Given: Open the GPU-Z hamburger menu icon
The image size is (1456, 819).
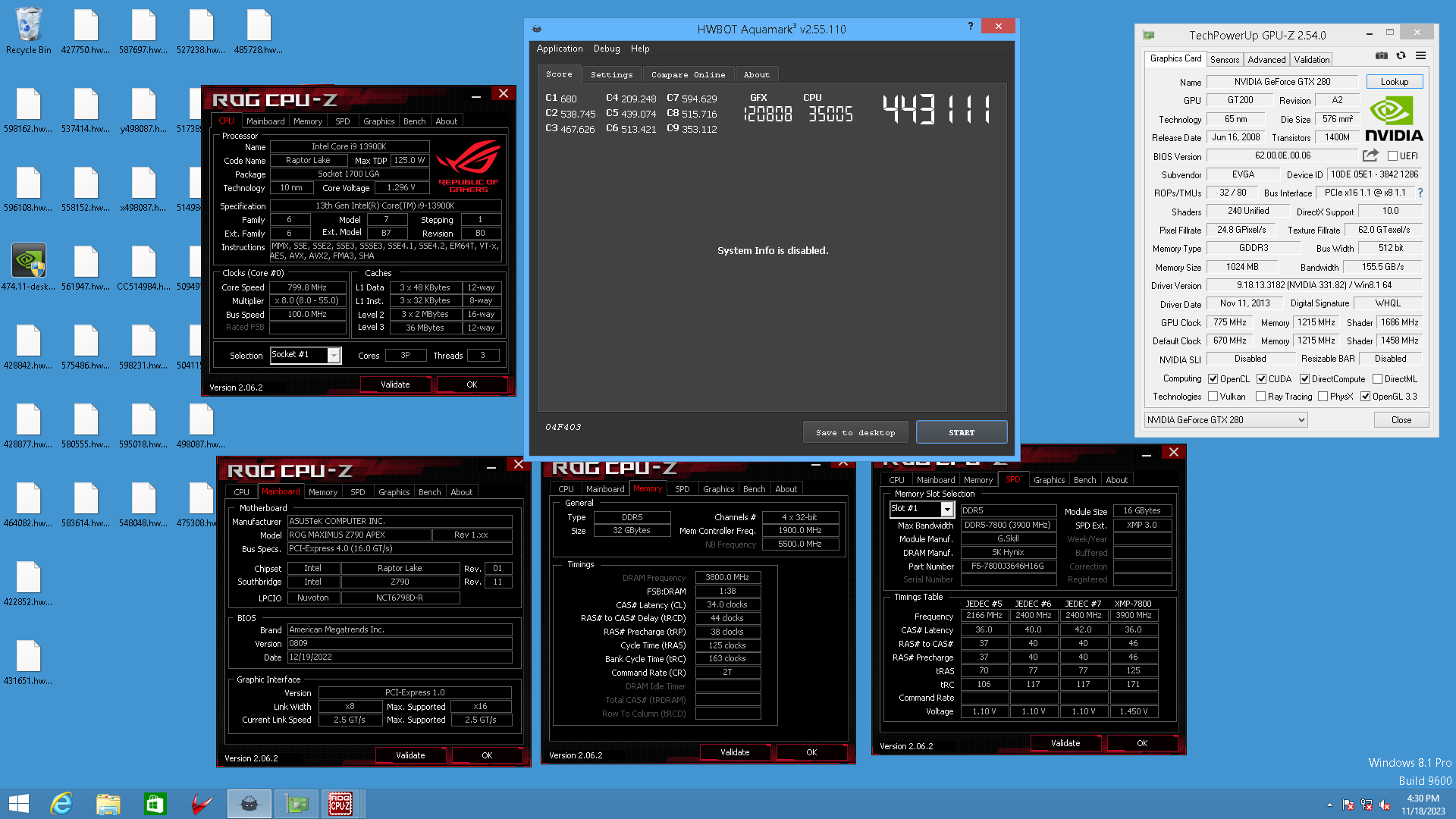Looking at the screenshot, I should pyautogui.click(x=1420, y=55).
